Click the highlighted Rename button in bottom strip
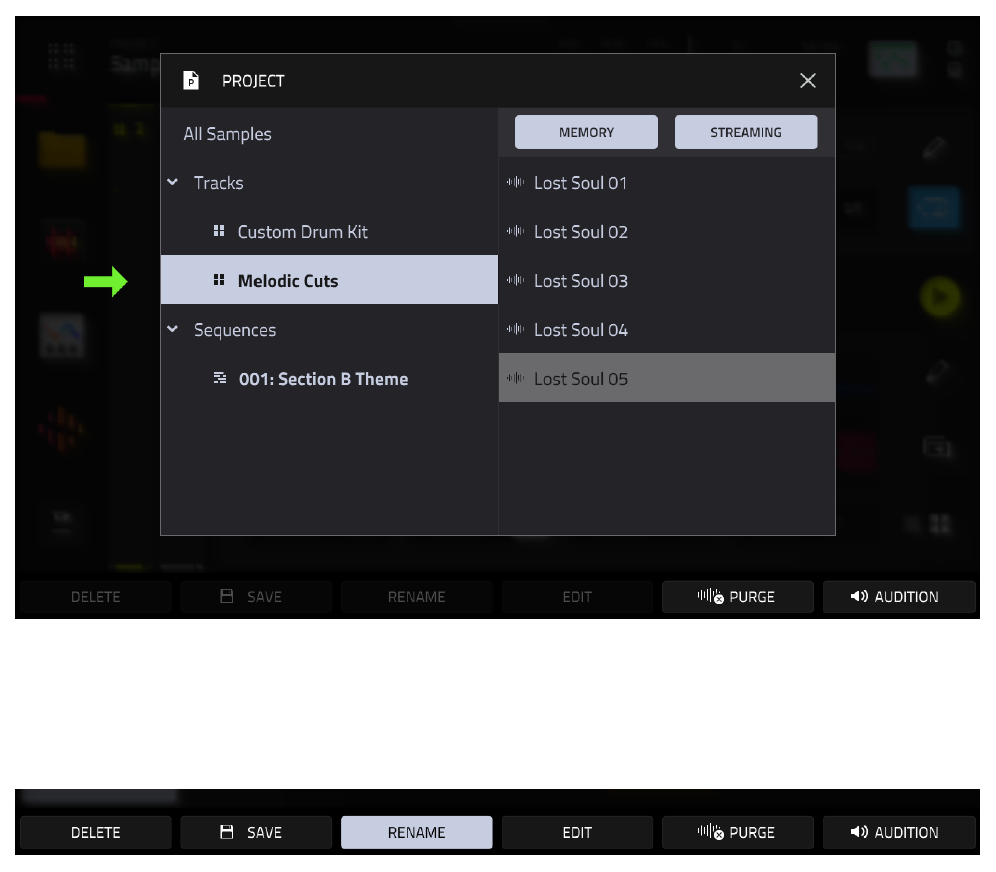Screen dimensions: 996x872 (417, 832)
